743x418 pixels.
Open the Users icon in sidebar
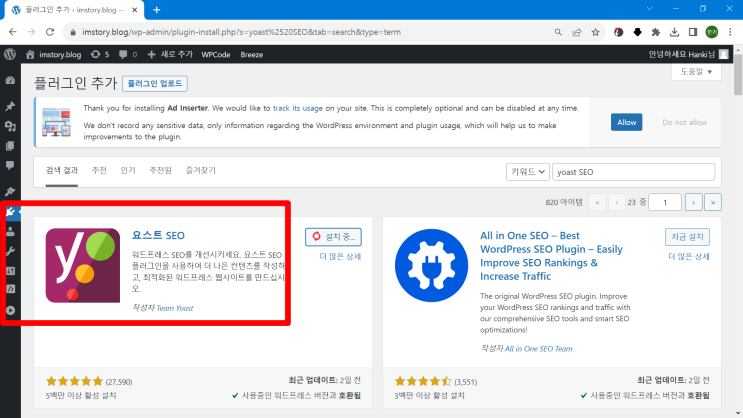tap(10, 231)
